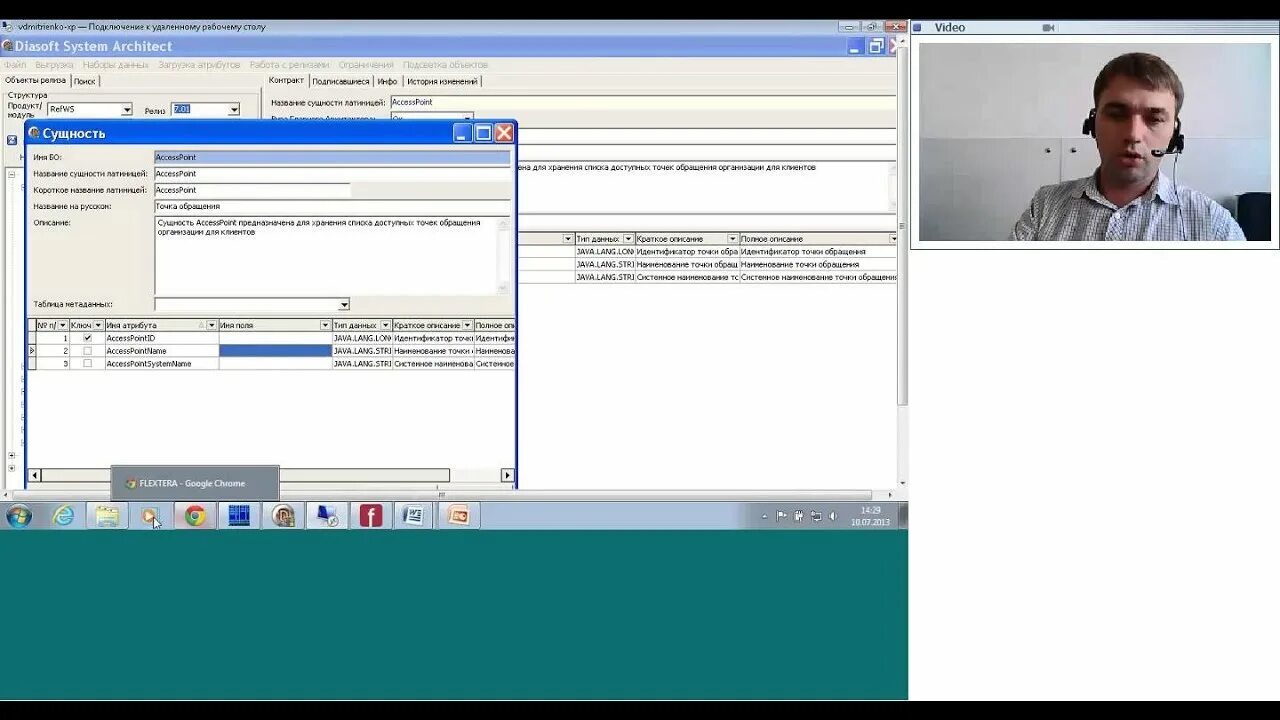Toggle Ключ checkbox for AccessPointSystemName row
The width and height of the screenshot is (1280, 720).
[87, 364]
